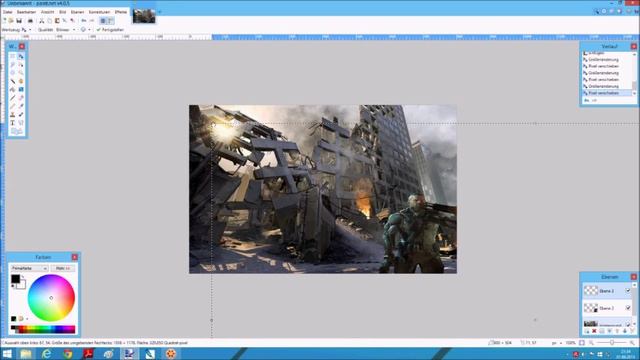This screenshot has height=360, width=640.
Task: Select the Color Picker tool
Action: coord(21,106)
